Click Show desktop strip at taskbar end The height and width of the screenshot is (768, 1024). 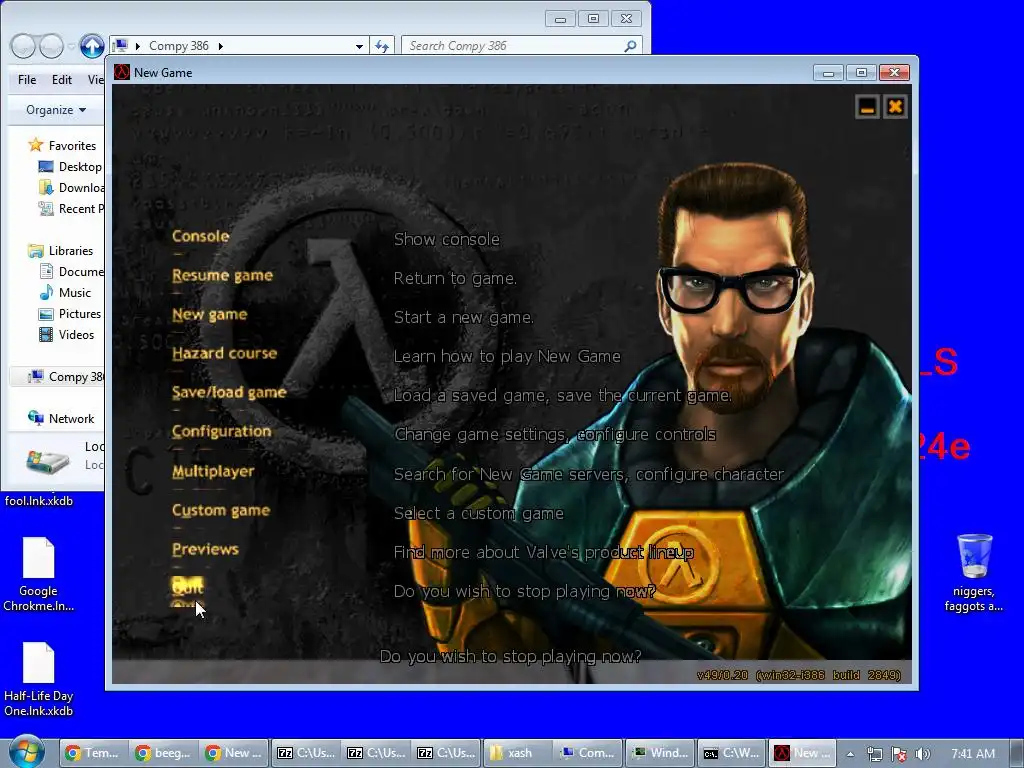(1017, 754)
